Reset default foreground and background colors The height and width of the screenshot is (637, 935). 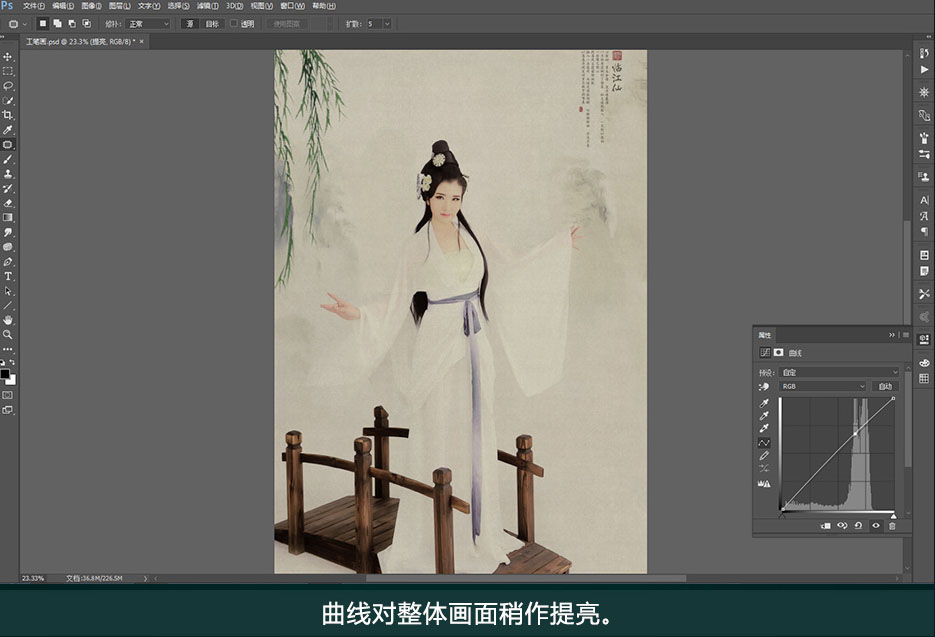coord(2,362)
